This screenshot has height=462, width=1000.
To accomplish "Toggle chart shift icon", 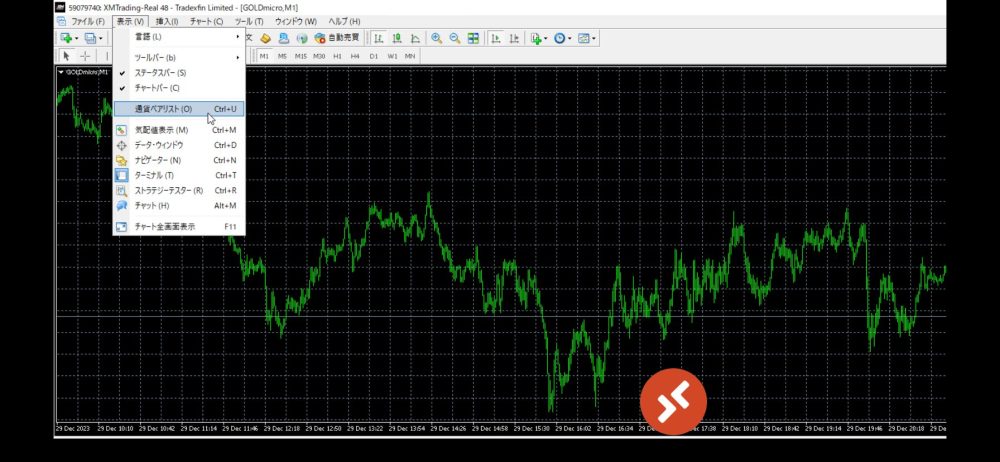I will click(514, 38).
